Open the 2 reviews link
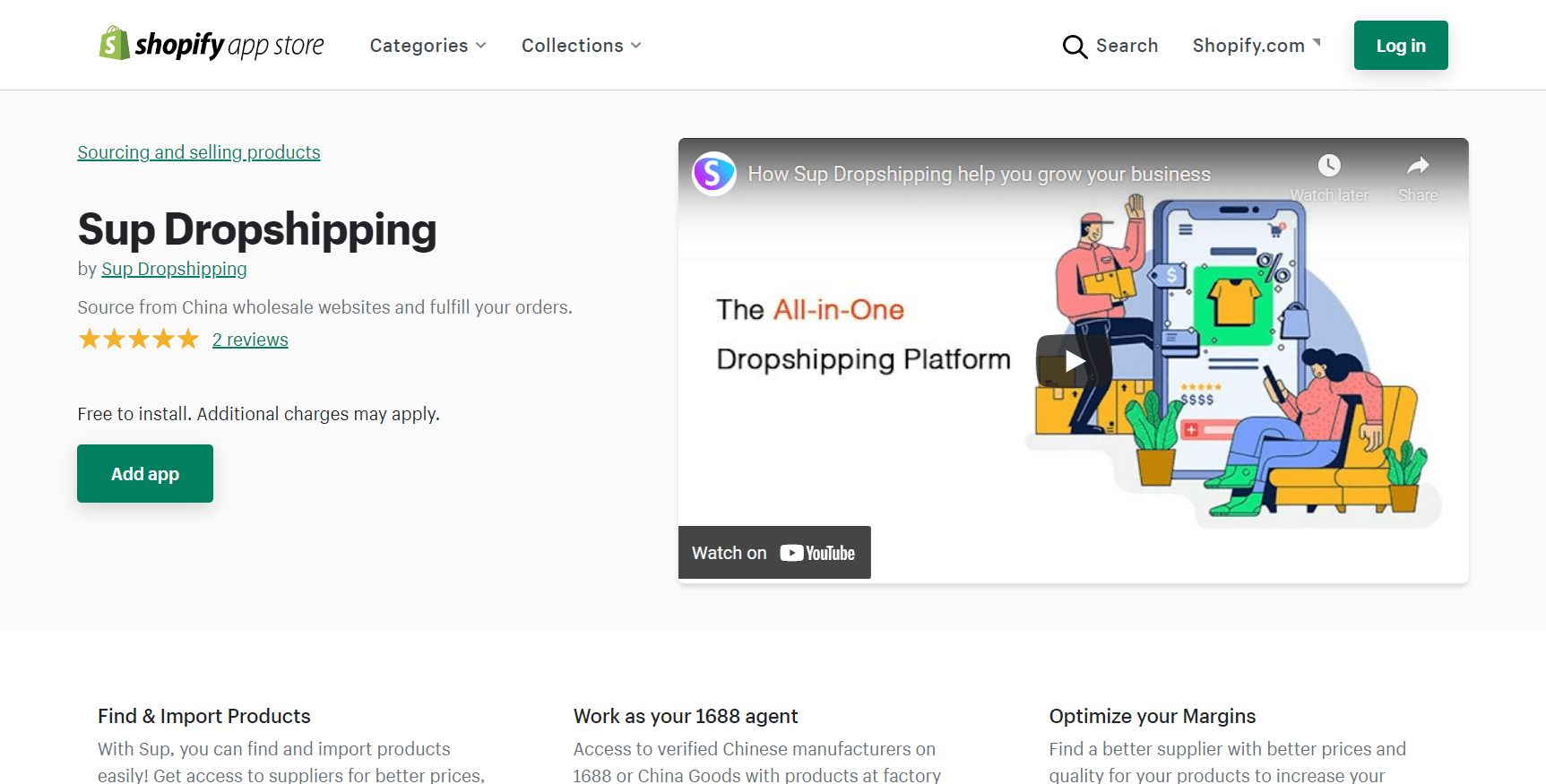Image resolution: width=1546 pixels, height=784 pixels. (250, 340)
